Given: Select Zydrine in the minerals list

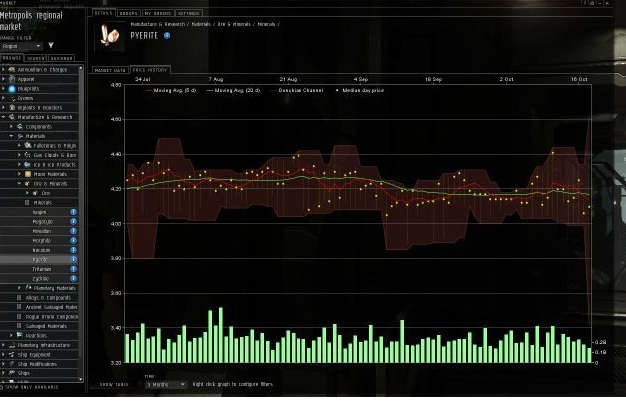Looking at the screenshot, I should pyautogui.click(x=40, y=279).
